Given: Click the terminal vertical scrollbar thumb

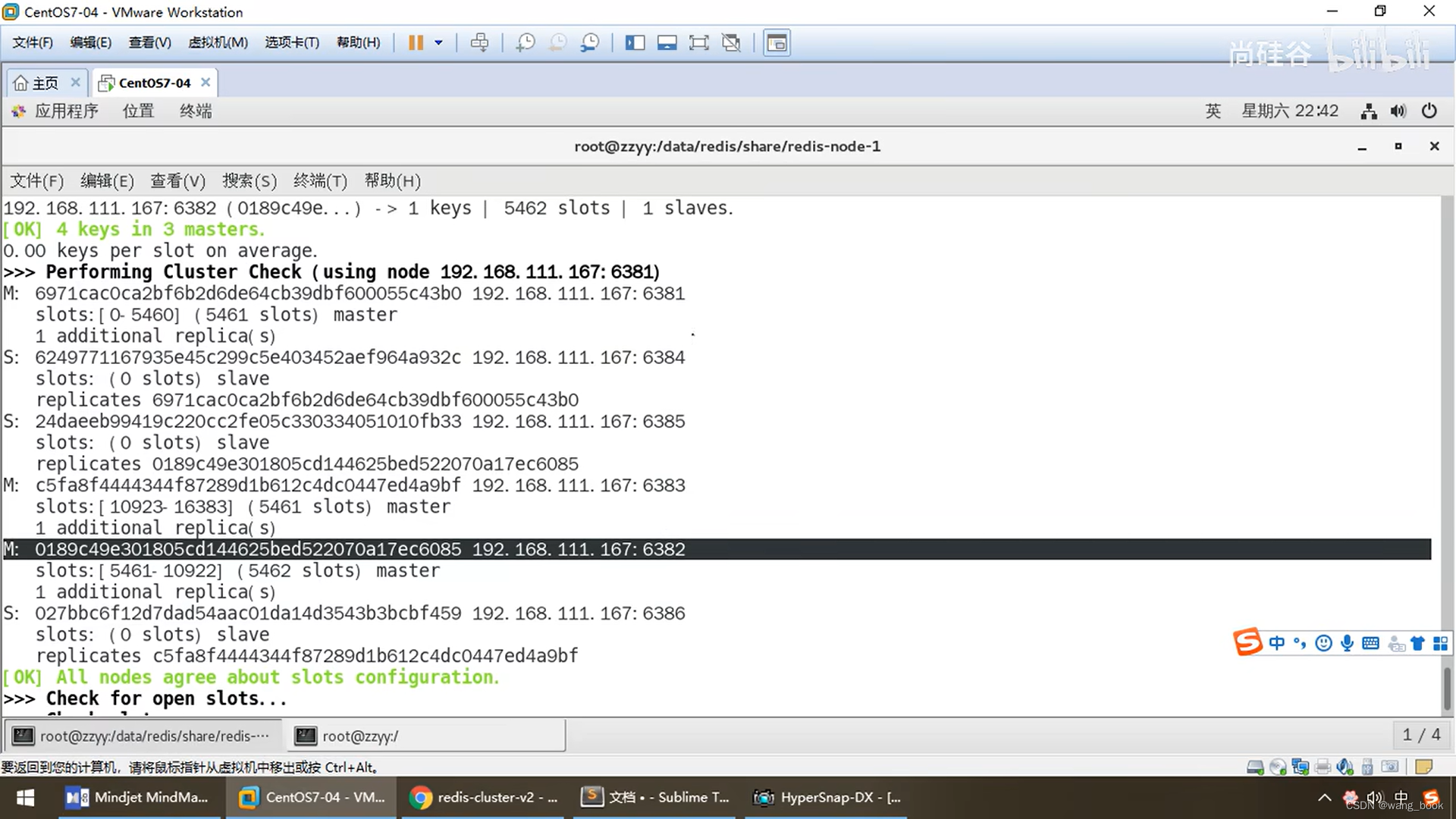Looking at the screenshot, I should pos(1446,688).
